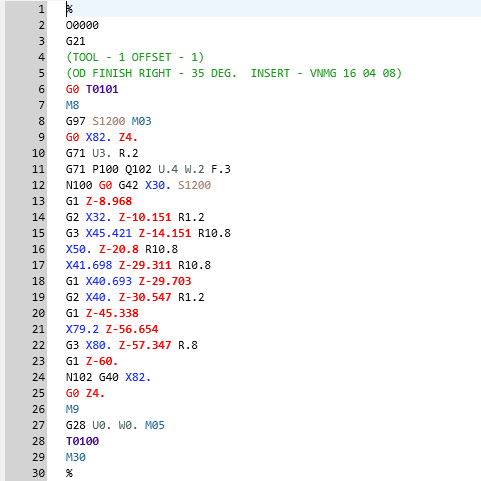Click the M9 coolant off code
This screenshot has width=481, height=481.
click(72, 409)
